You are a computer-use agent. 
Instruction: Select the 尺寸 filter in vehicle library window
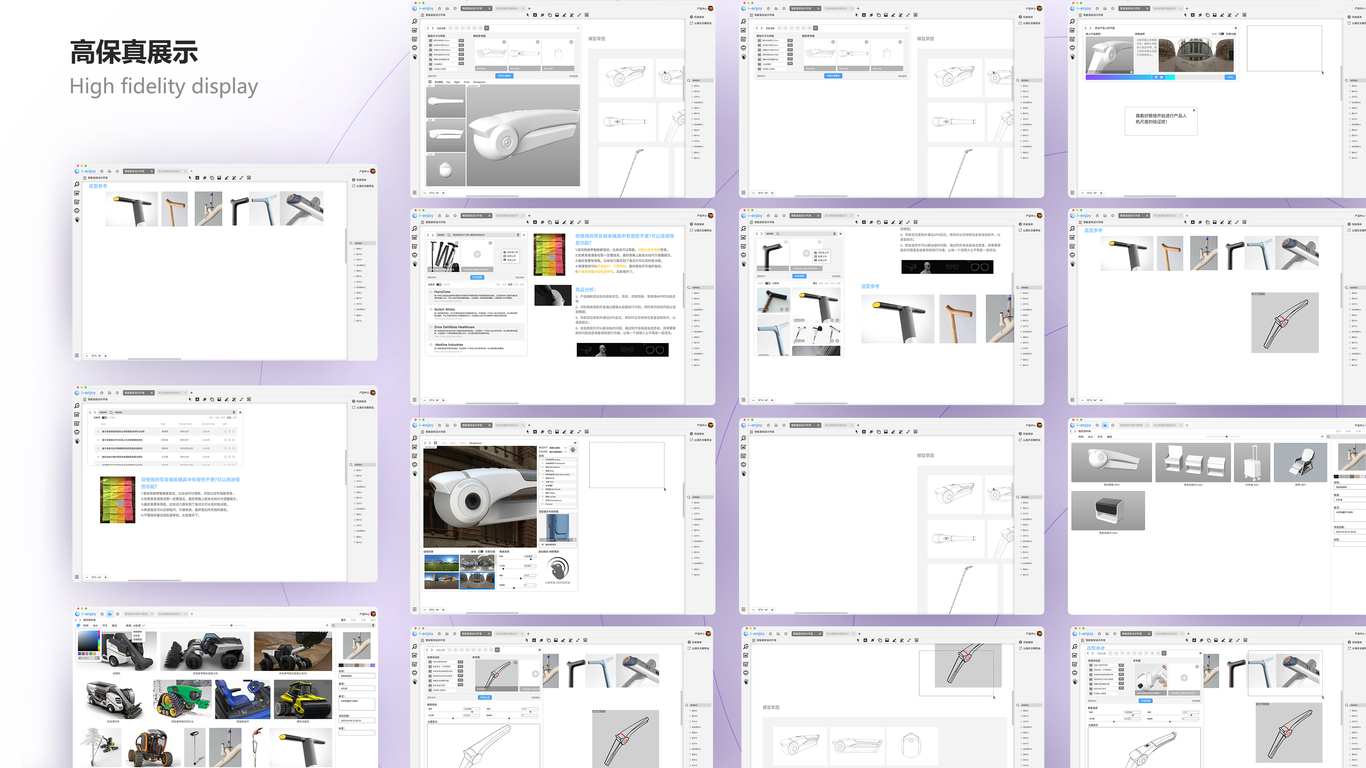pos(105,626)
